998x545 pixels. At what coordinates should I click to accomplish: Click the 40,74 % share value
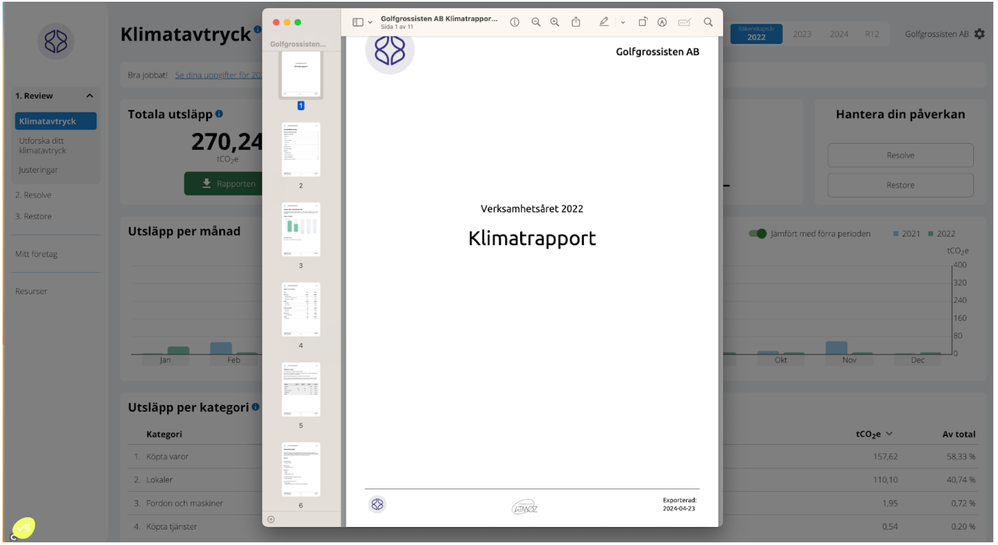(960, 480)
